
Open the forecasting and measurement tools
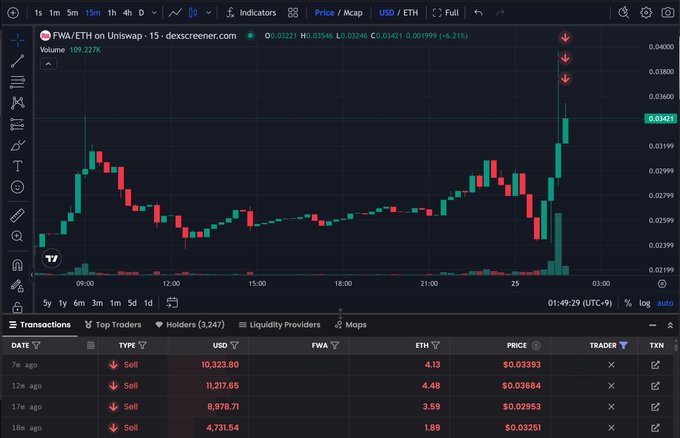pyautogui.click(x=17, y=124)
